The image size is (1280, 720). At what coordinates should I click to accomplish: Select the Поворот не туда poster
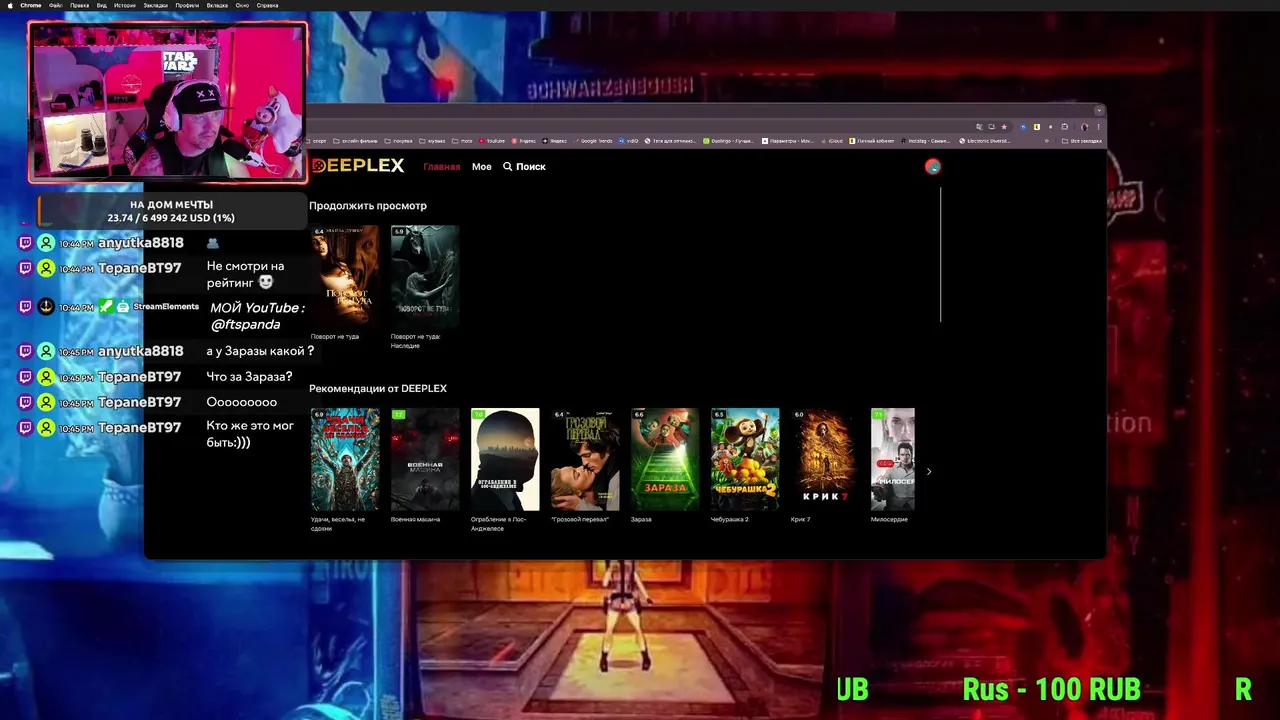(x=345, y=275)
